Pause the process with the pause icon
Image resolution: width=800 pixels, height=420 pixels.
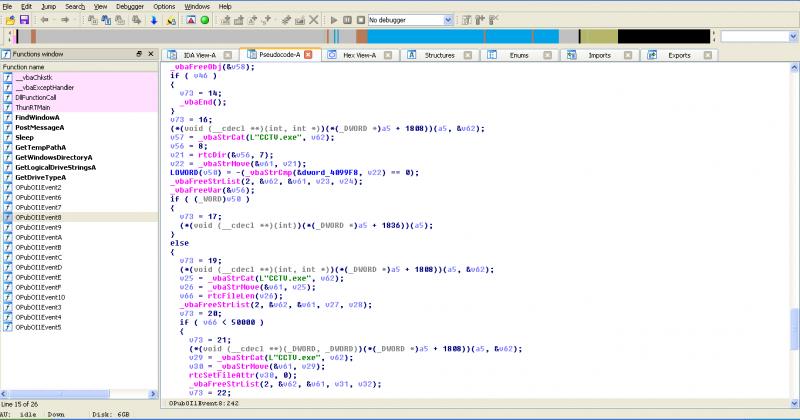(347, 20)
